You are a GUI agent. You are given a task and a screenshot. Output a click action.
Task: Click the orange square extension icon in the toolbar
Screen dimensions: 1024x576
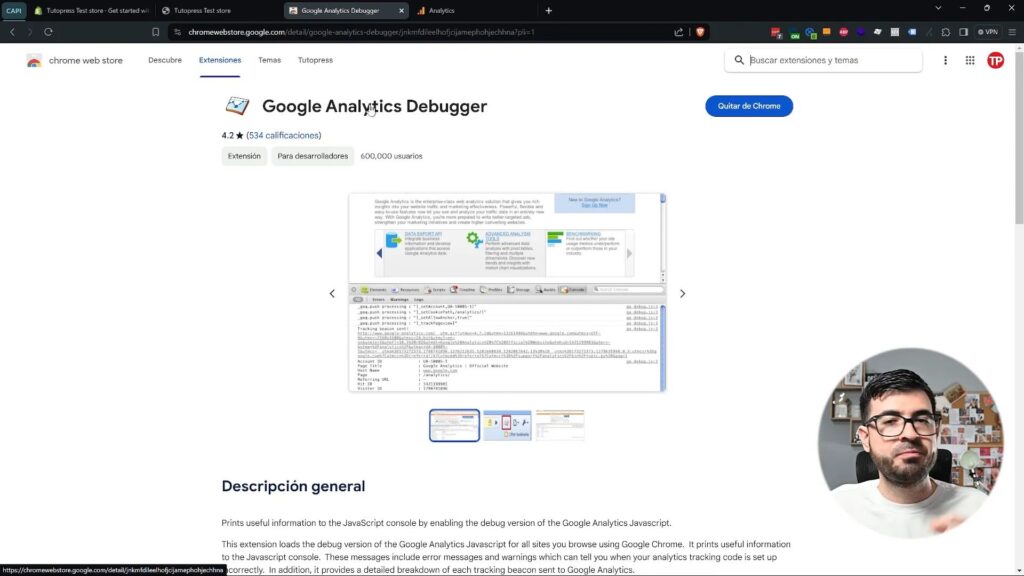(x=827, y=31)
